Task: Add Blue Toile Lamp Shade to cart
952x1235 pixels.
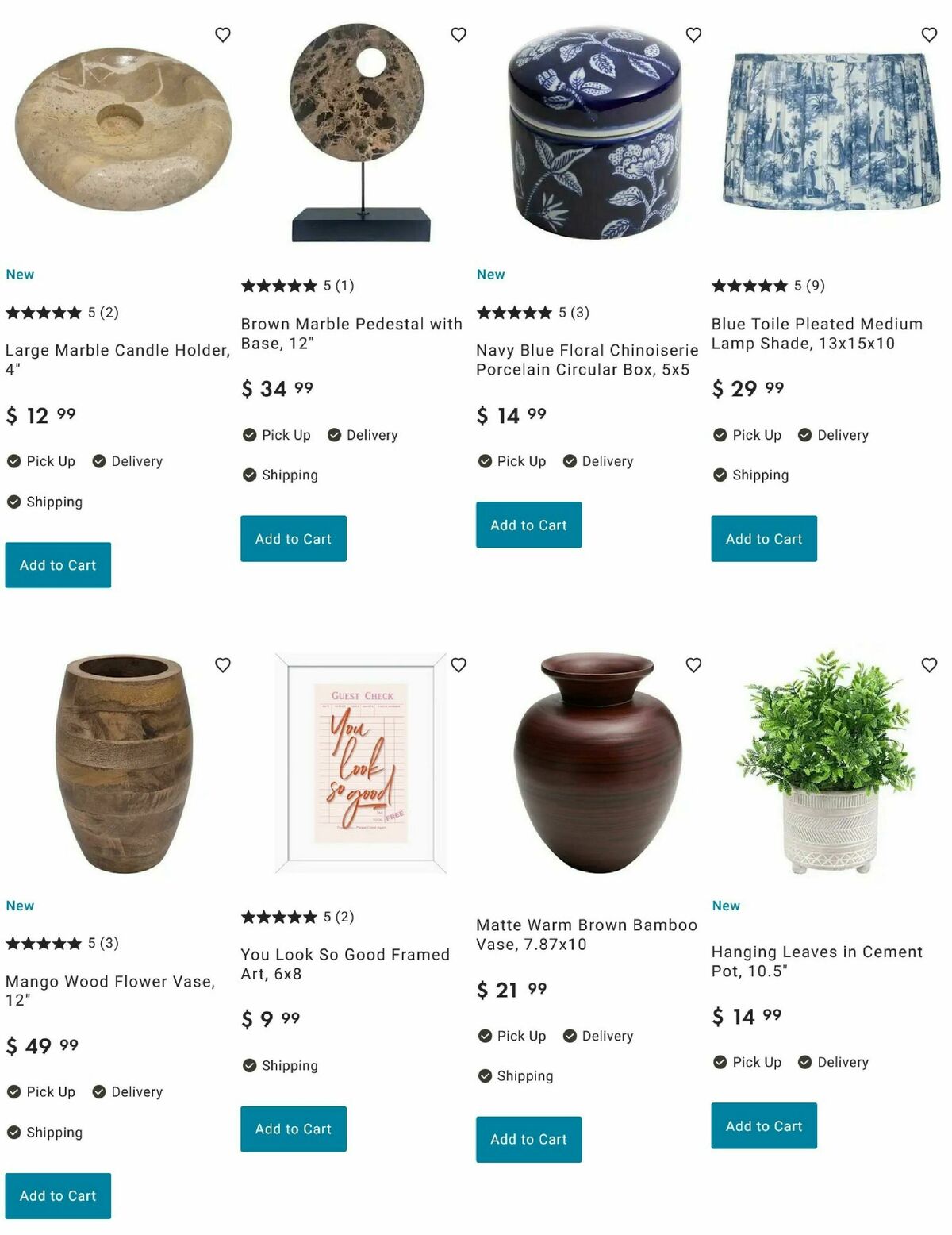Action: 764,539
